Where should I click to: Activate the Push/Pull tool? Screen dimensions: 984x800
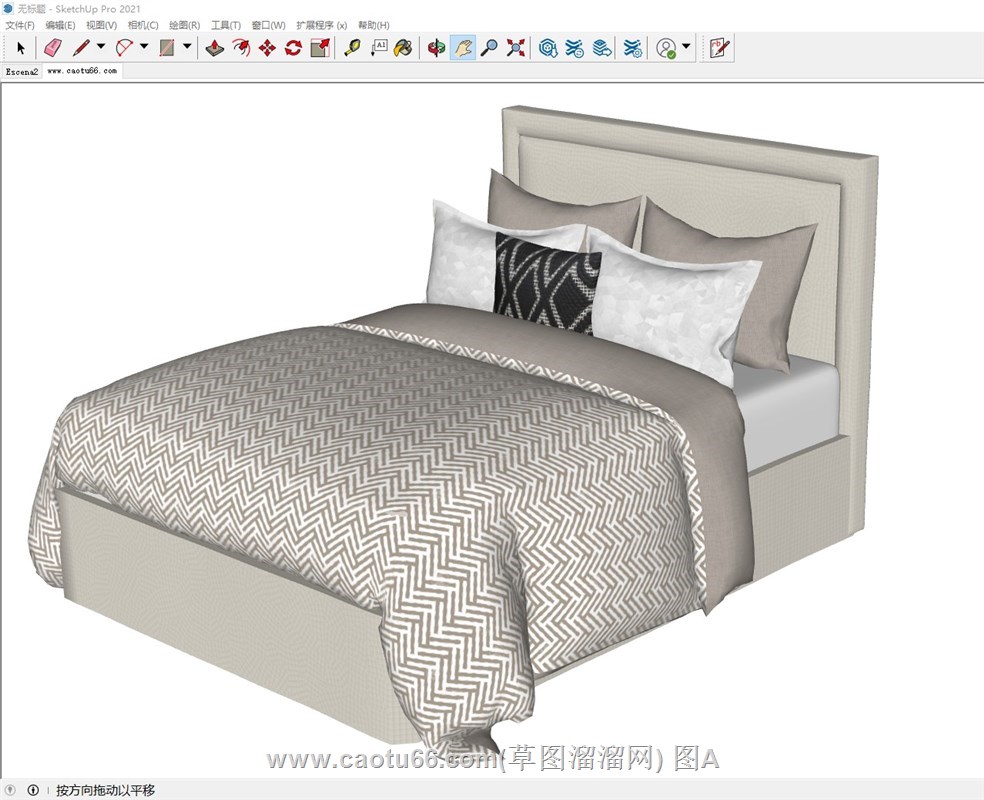[x=215, y=47]
